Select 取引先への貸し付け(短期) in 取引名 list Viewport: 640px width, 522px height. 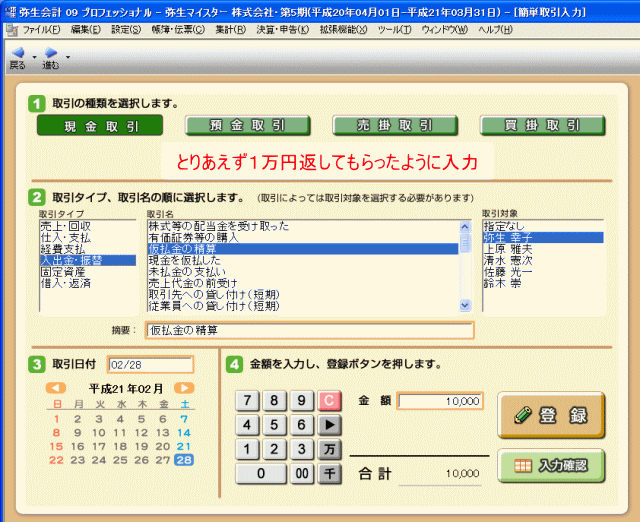[x=303, y=295]
